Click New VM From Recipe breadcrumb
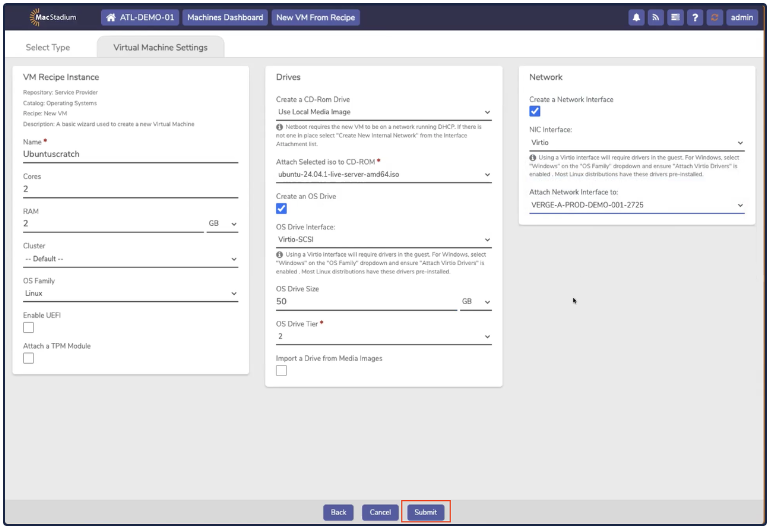 (315, 17)
